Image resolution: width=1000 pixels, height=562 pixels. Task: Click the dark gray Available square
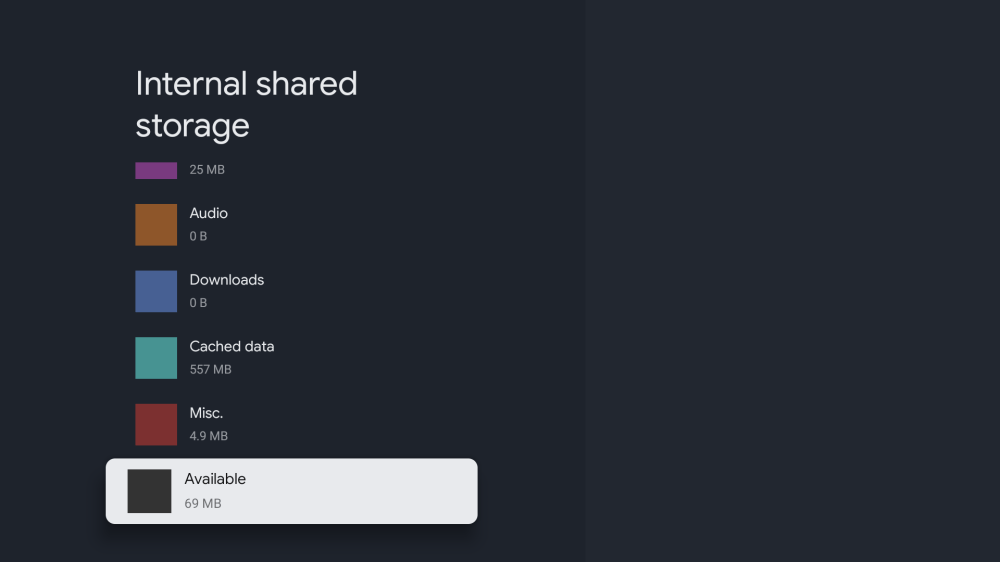coord(149,491)
